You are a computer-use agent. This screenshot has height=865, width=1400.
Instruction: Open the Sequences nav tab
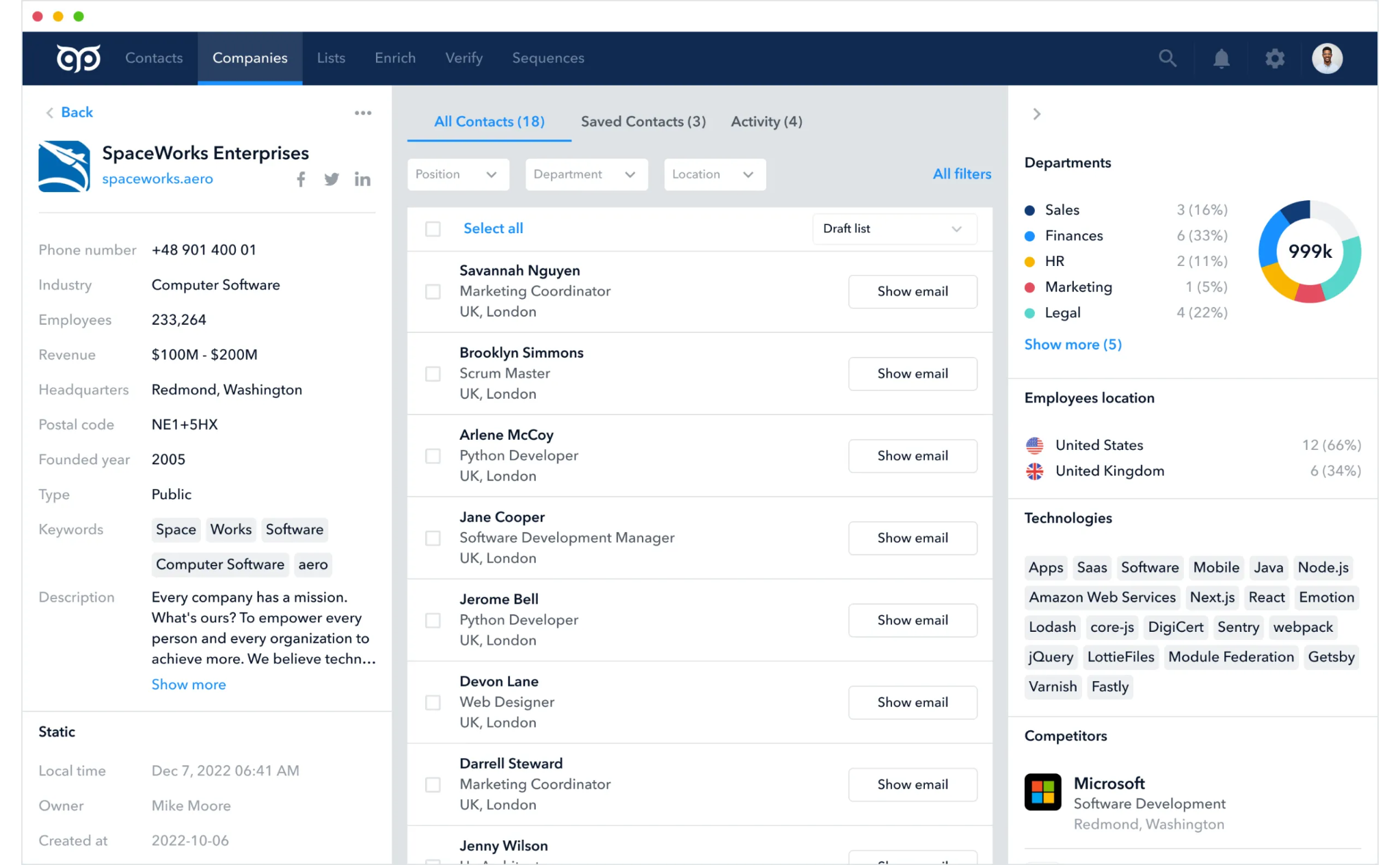tap(548, 58)
